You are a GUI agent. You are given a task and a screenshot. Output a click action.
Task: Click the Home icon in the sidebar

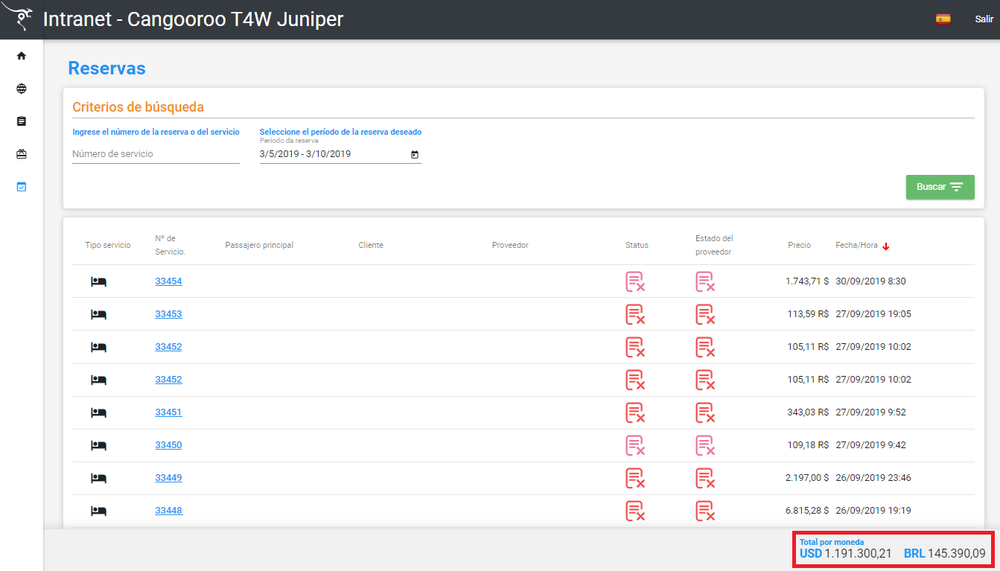[x=21, y=56]
